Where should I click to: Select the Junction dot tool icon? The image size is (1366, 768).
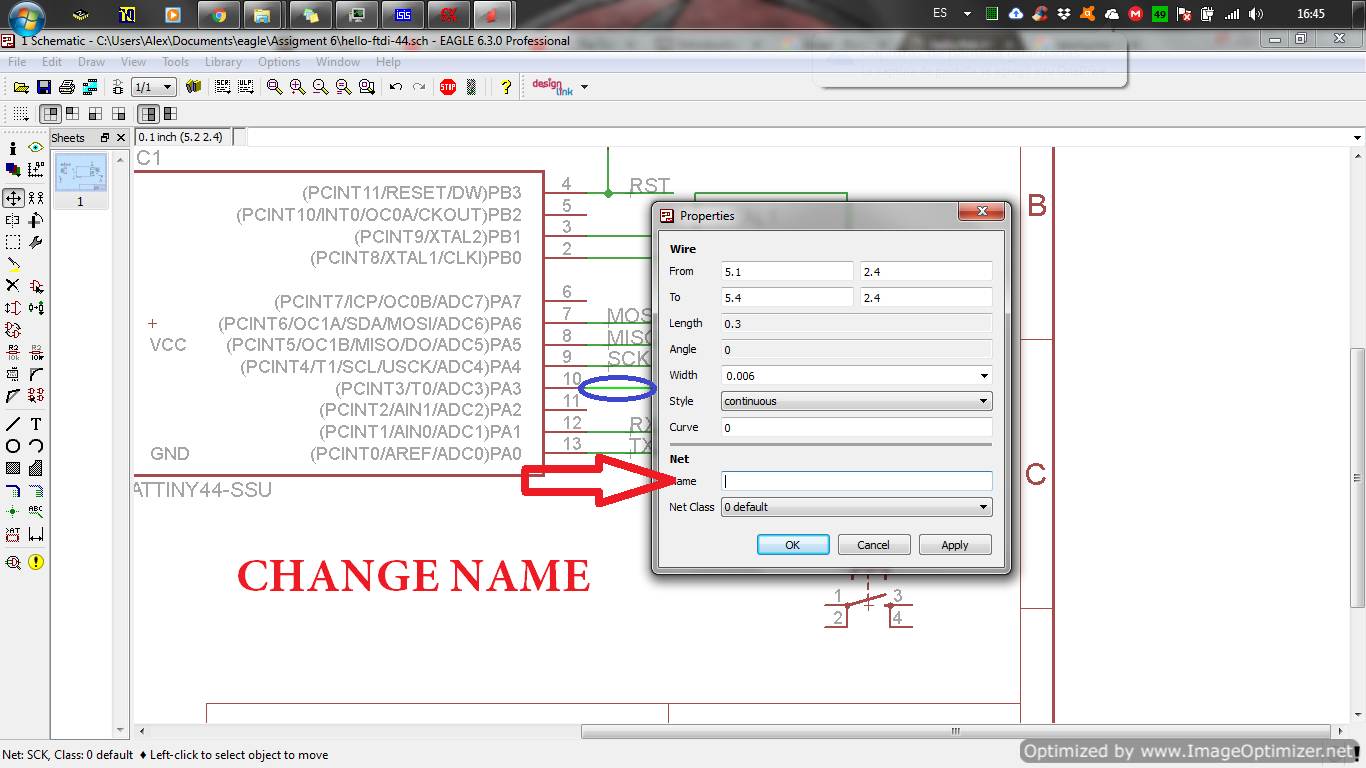coord(13,512)
